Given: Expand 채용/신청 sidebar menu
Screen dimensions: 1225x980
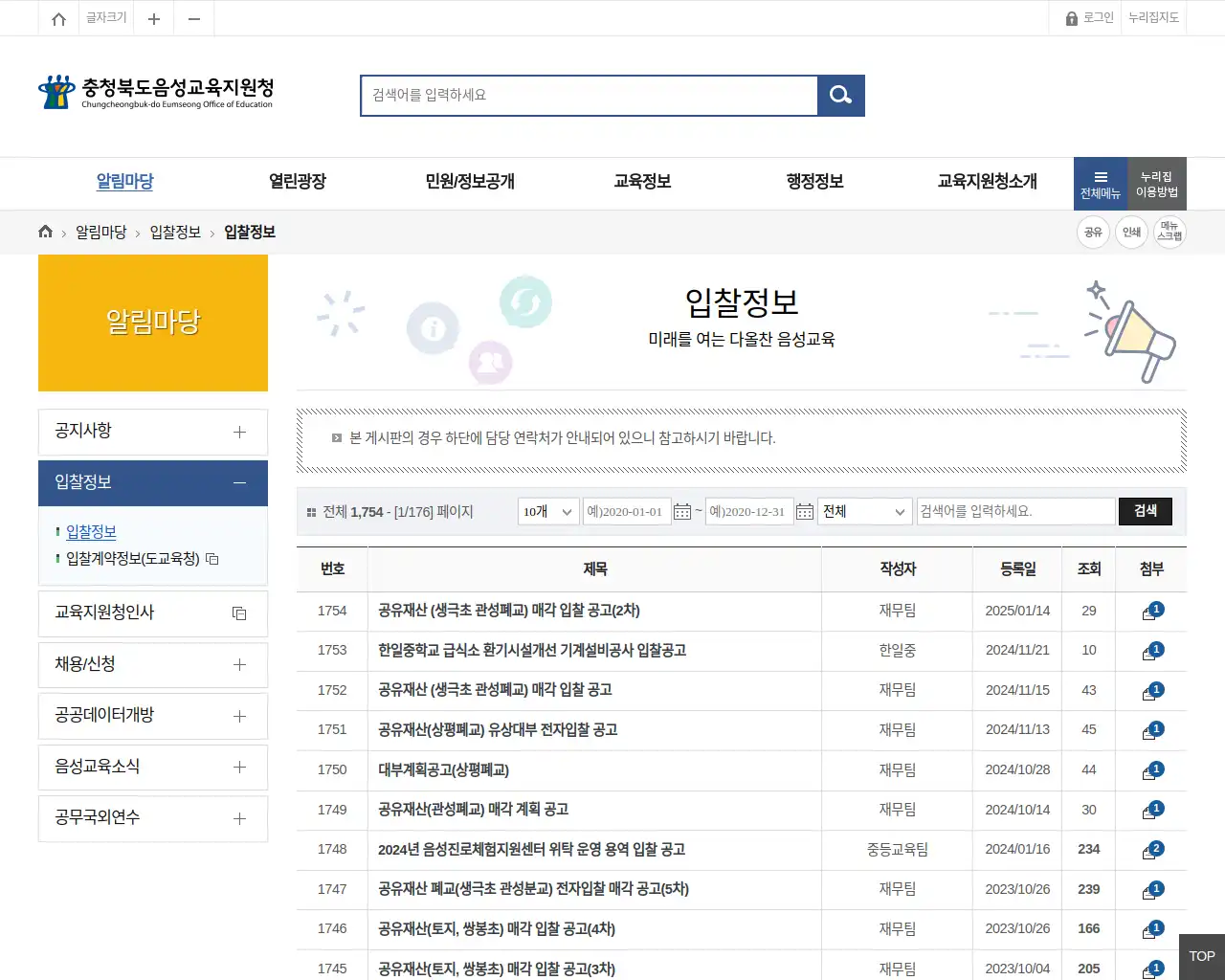Looking at the screenshot, I should (153, 664).
